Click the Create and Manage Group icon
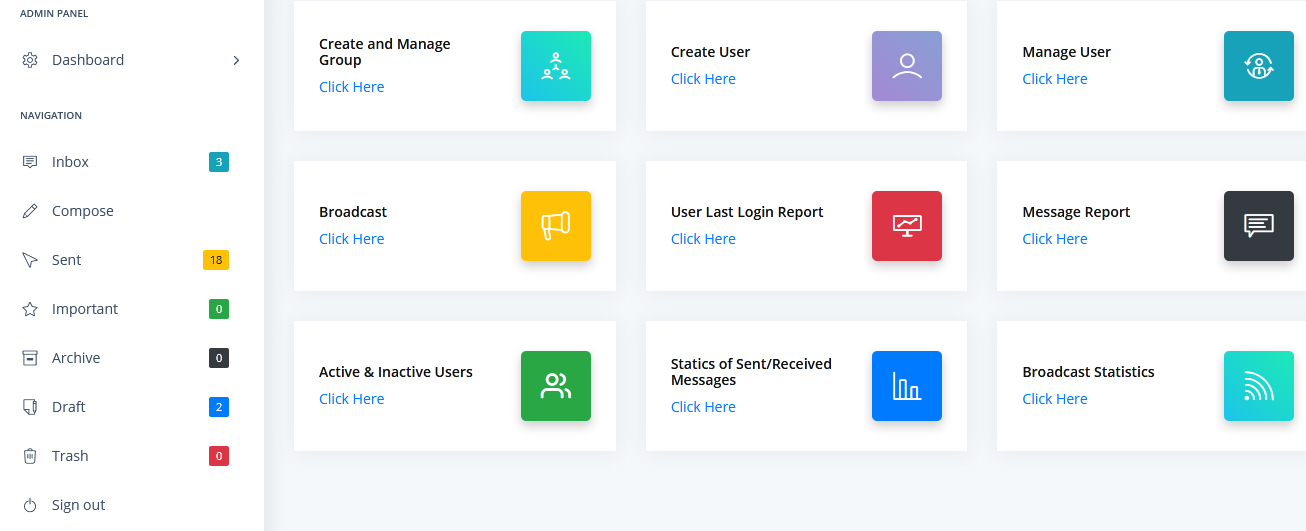The height and width of the screenshot is (531, 1306). click(555, 66)
